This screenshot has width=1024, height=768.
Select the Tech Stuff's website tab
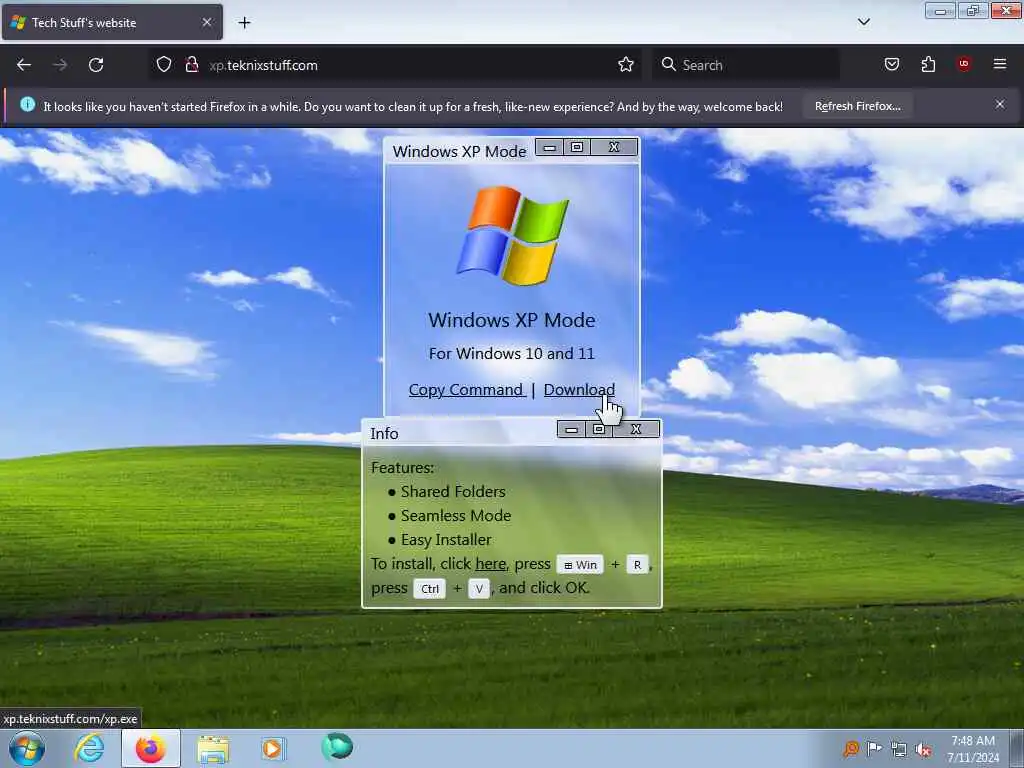[x=112, y=22]
